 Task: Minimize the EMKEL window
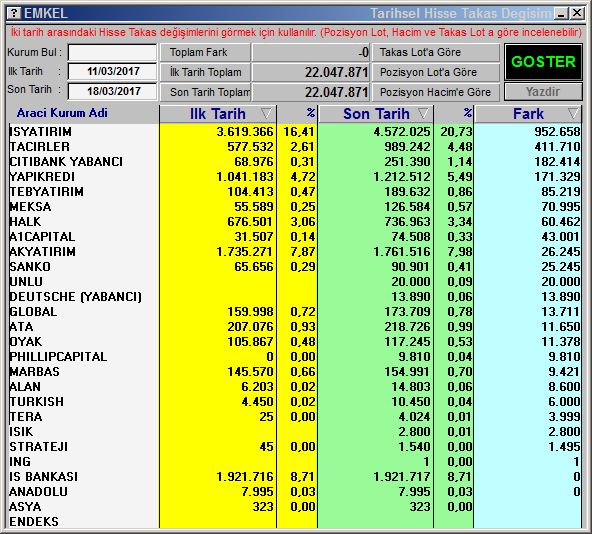[x=561, y=14]
